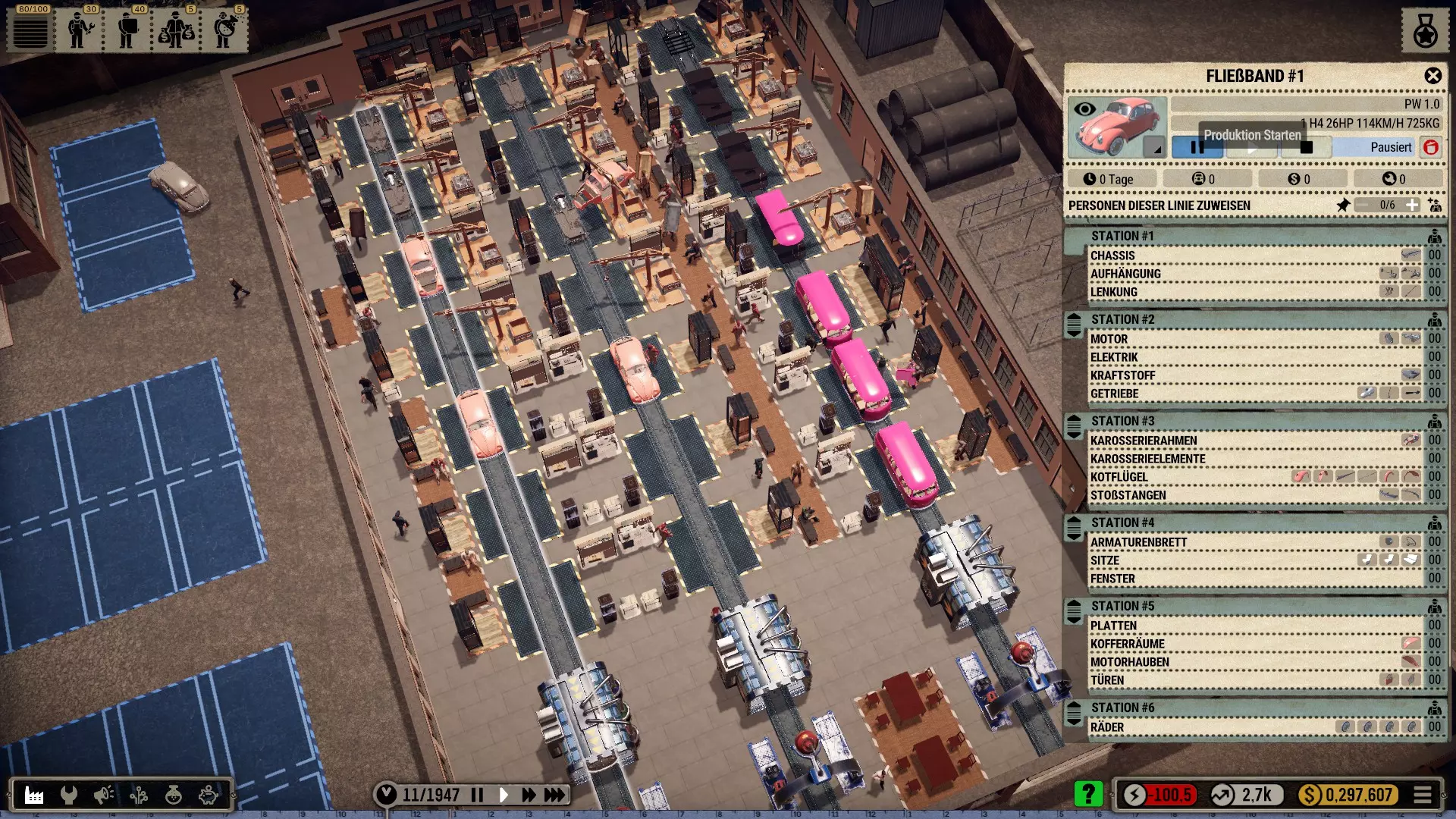Collapse Station #2 expander
Image resolution: width=1456 pixels, height=819 pixels.
1073,325
